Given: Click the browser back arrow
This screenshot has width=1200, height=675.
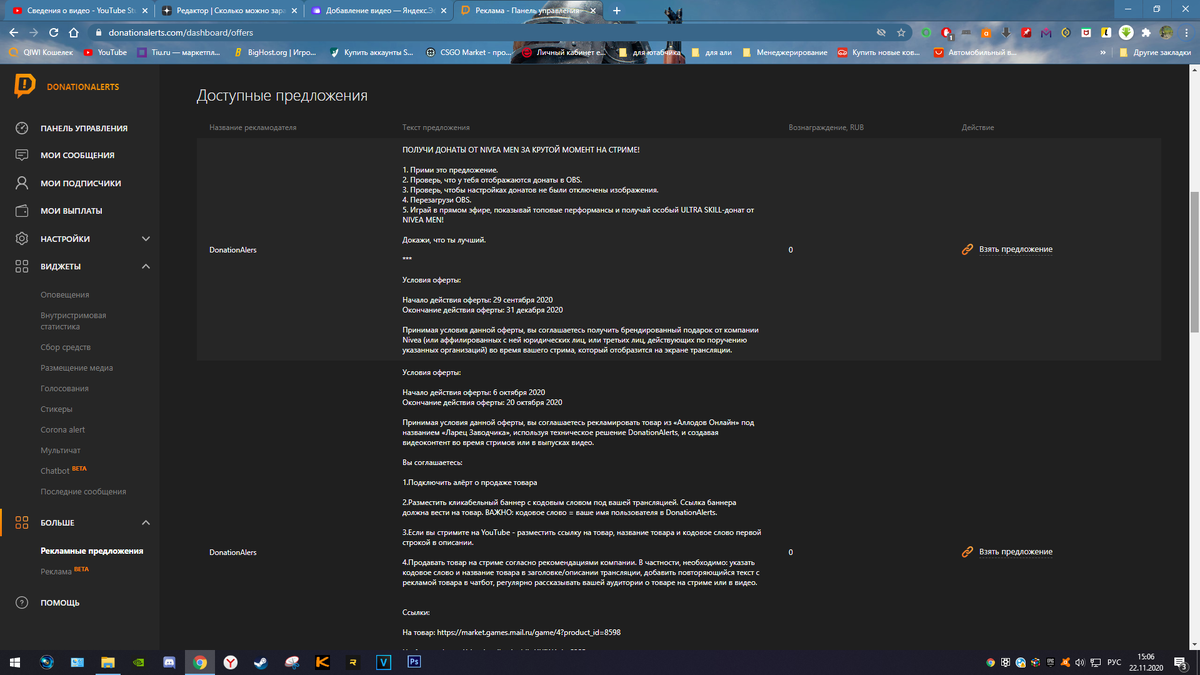Looking at the screenshot, I should coord(13,32).
